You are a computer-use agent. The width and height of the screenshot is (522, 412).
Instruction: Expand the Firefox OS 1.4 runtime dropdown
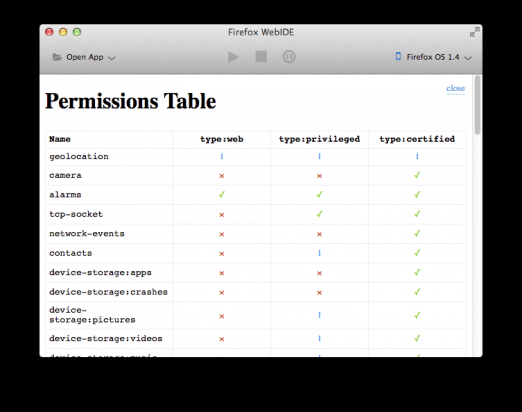point(433,57)
